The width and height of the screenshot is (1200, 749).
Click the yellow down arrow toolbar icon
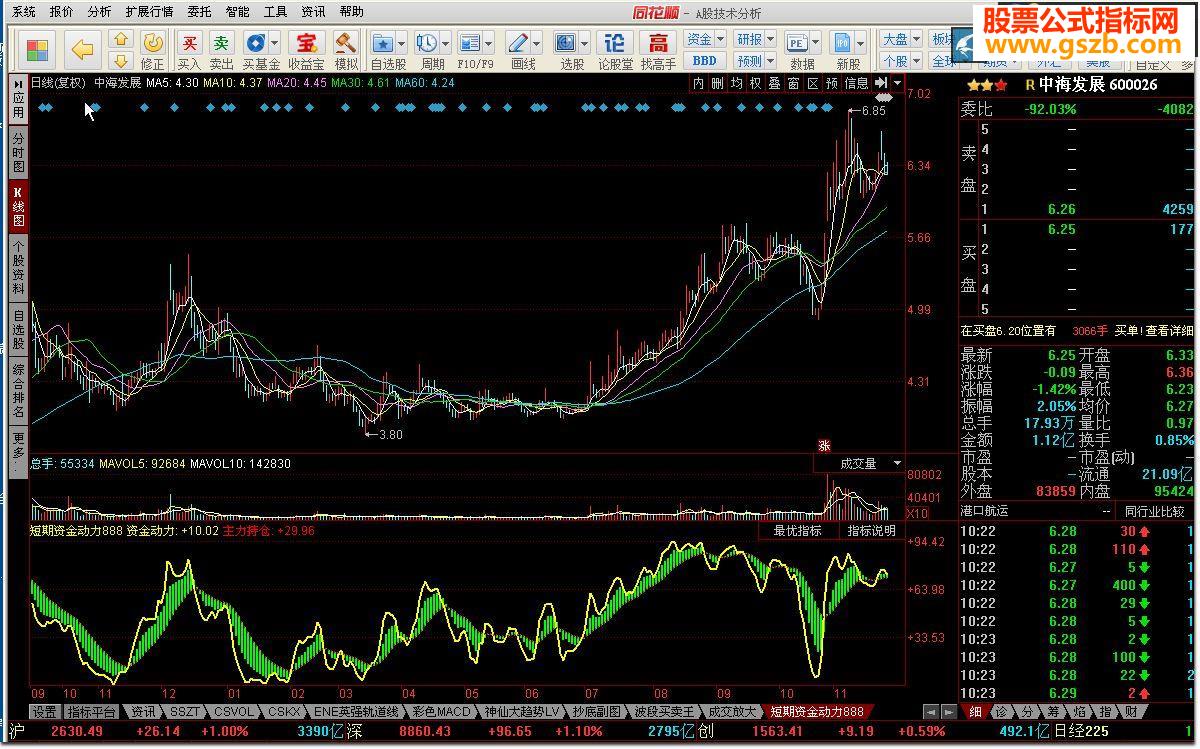(121, 61)
